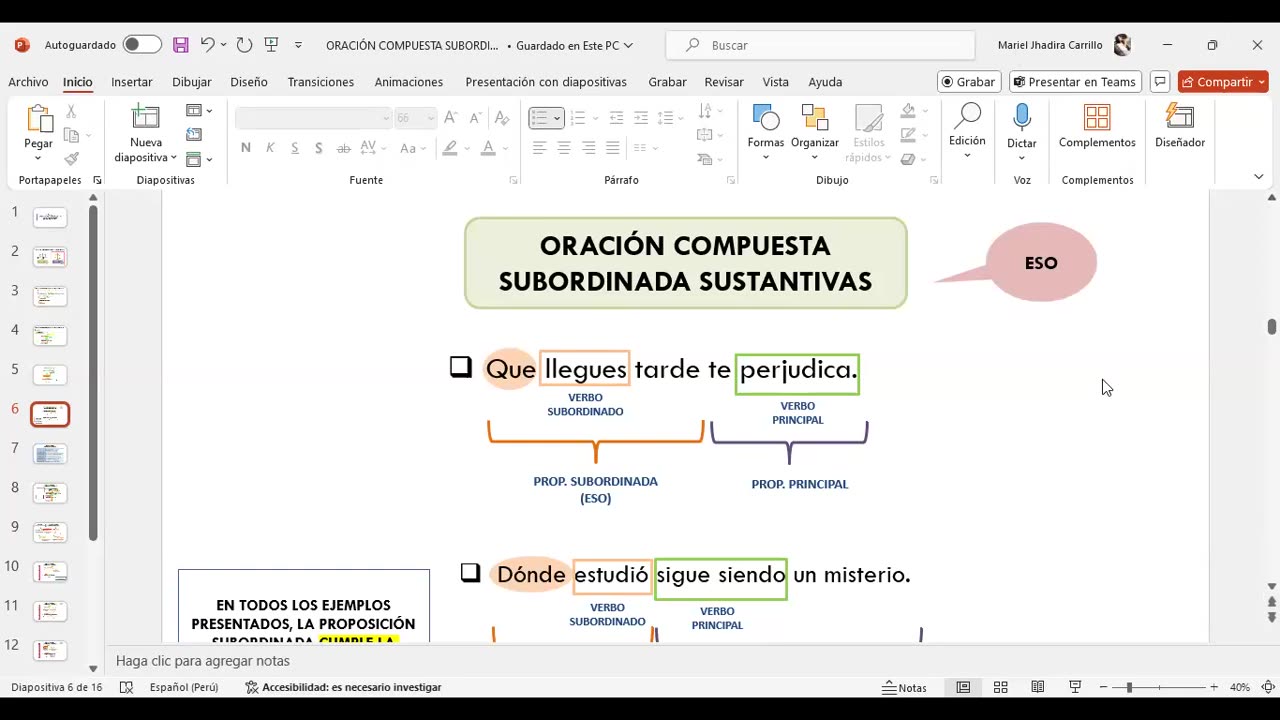The height and width of the screenshot is (720, 1280).
Task: Click the Save icon in the title bar
Action: 181,45
